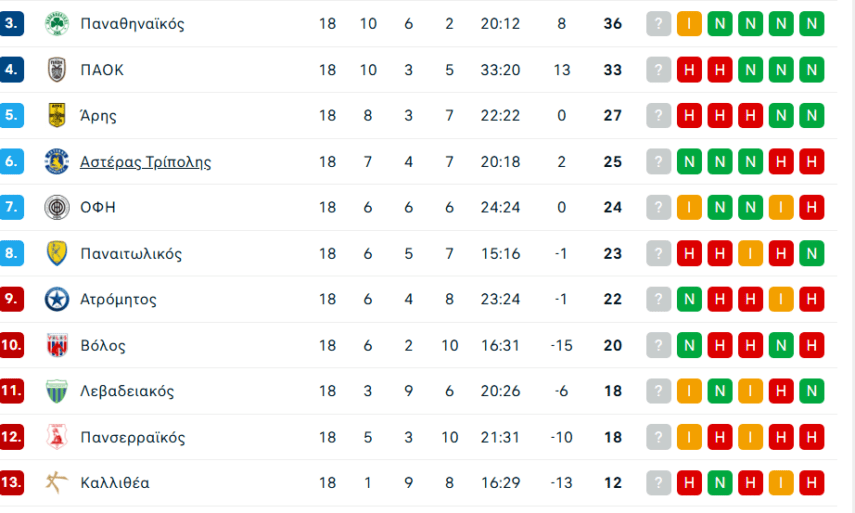This screenshot has height=513, width=855.
Task: Click the green N badge in Παναιτωλικός row
Action: [813, 253]
